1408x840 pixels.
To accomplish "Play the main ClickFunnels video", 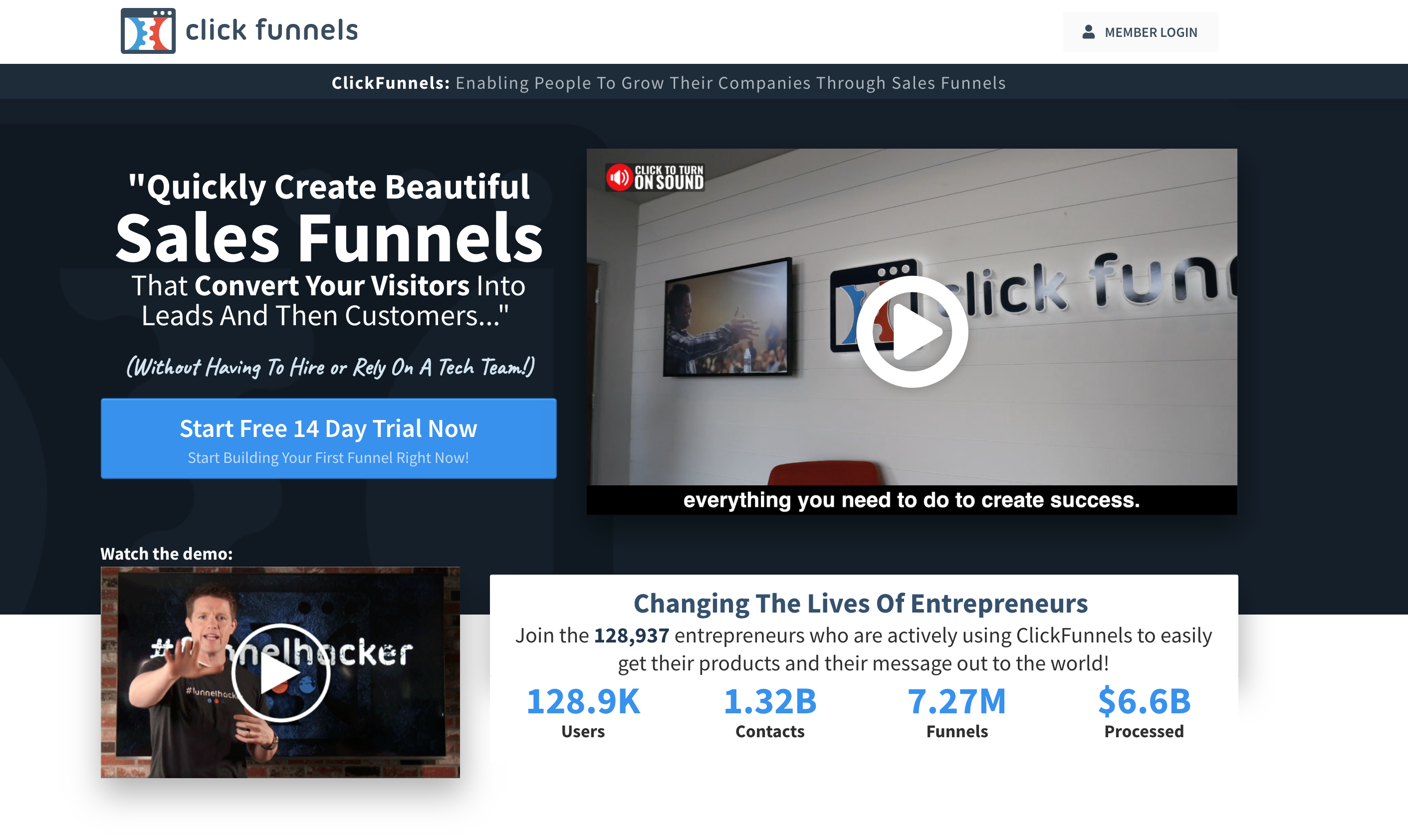I will click(x=912, y=332).
